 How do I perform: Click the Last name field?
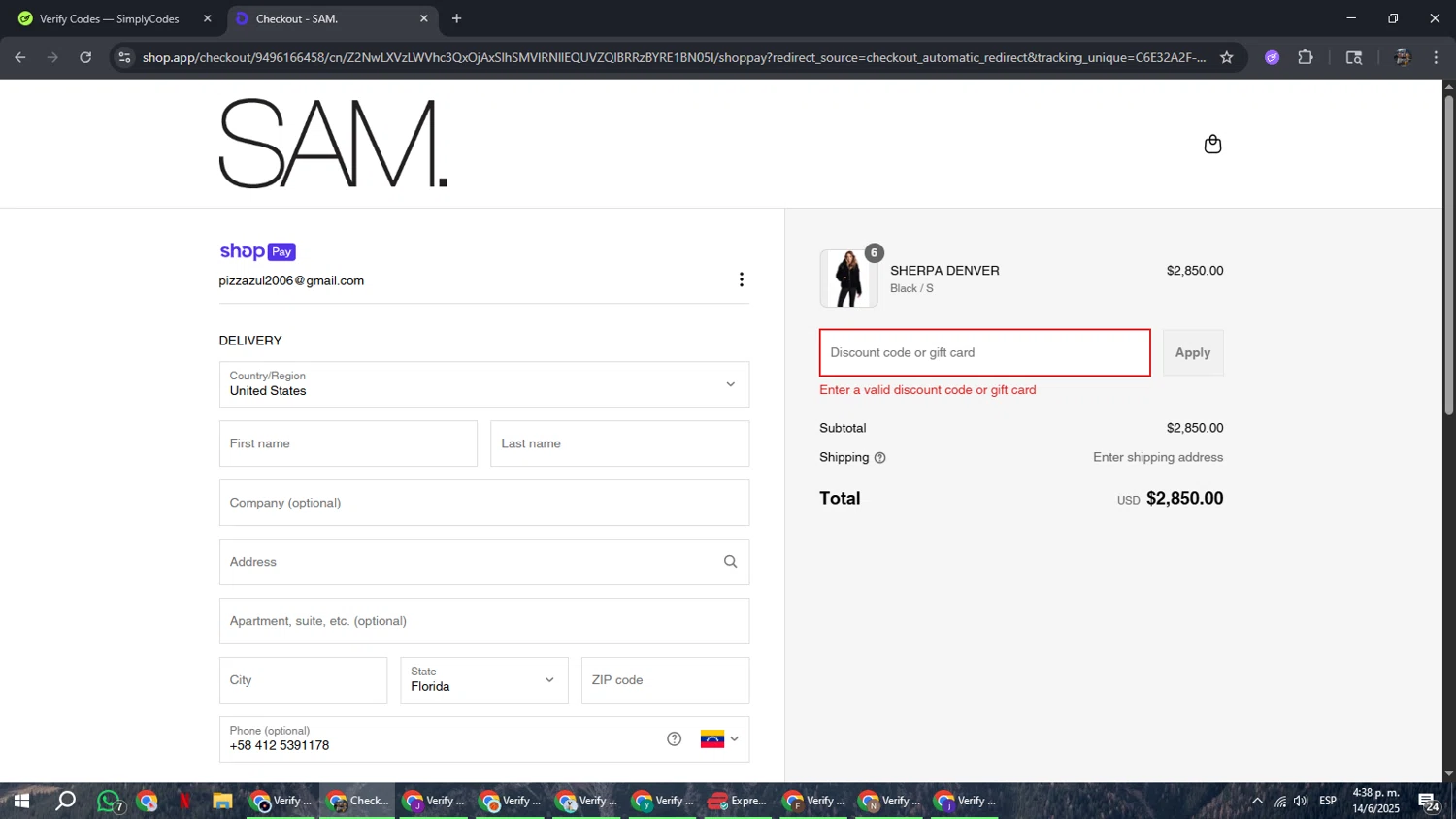point(619,443)
